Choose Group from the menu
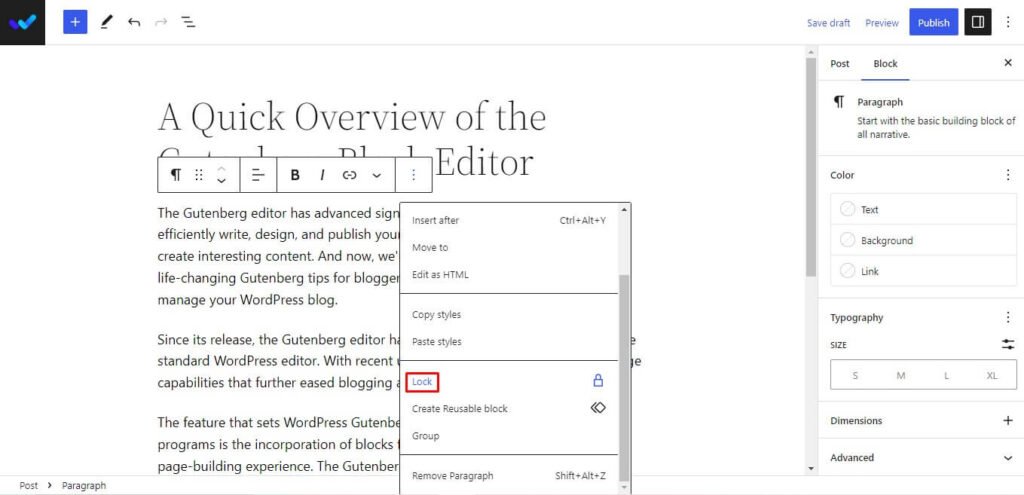Screen dimensions: 1024x495 tap(509, 436)
